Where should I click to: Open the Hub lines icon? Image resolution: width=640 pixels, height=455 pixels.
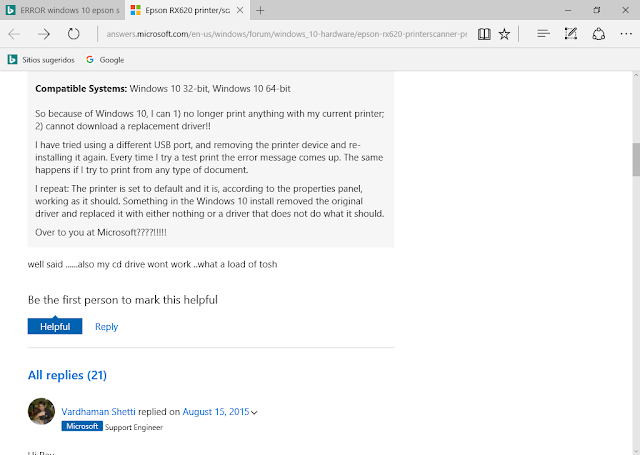pyautogui.click(x=543, y=34)
